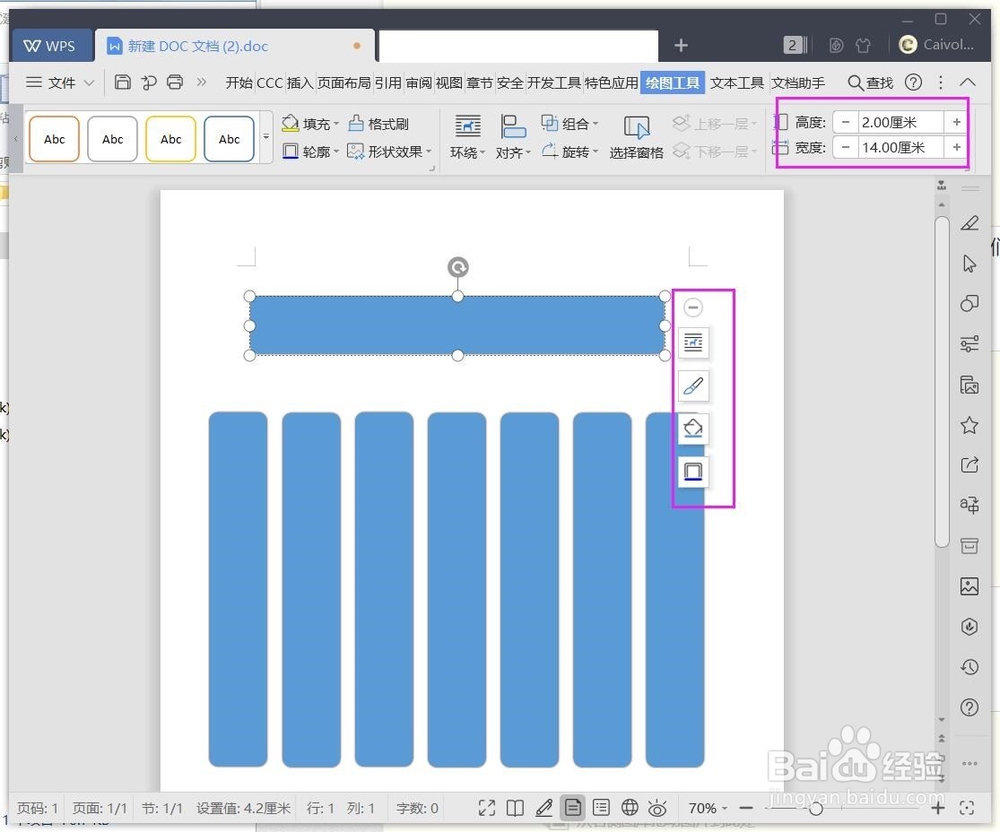
Task: Switch to the 开始 ribbon tab
Action: (239, 83)
